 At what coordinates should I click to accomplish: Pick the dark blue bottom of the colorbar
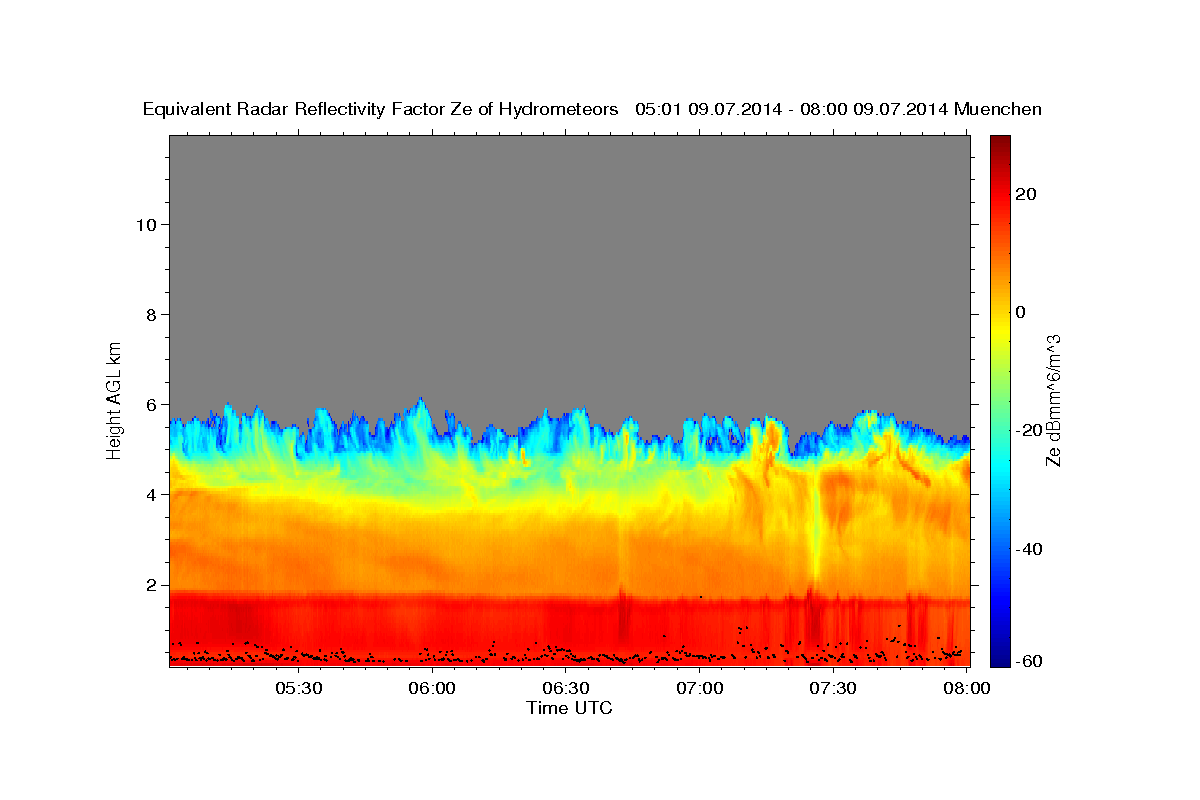1000,660
